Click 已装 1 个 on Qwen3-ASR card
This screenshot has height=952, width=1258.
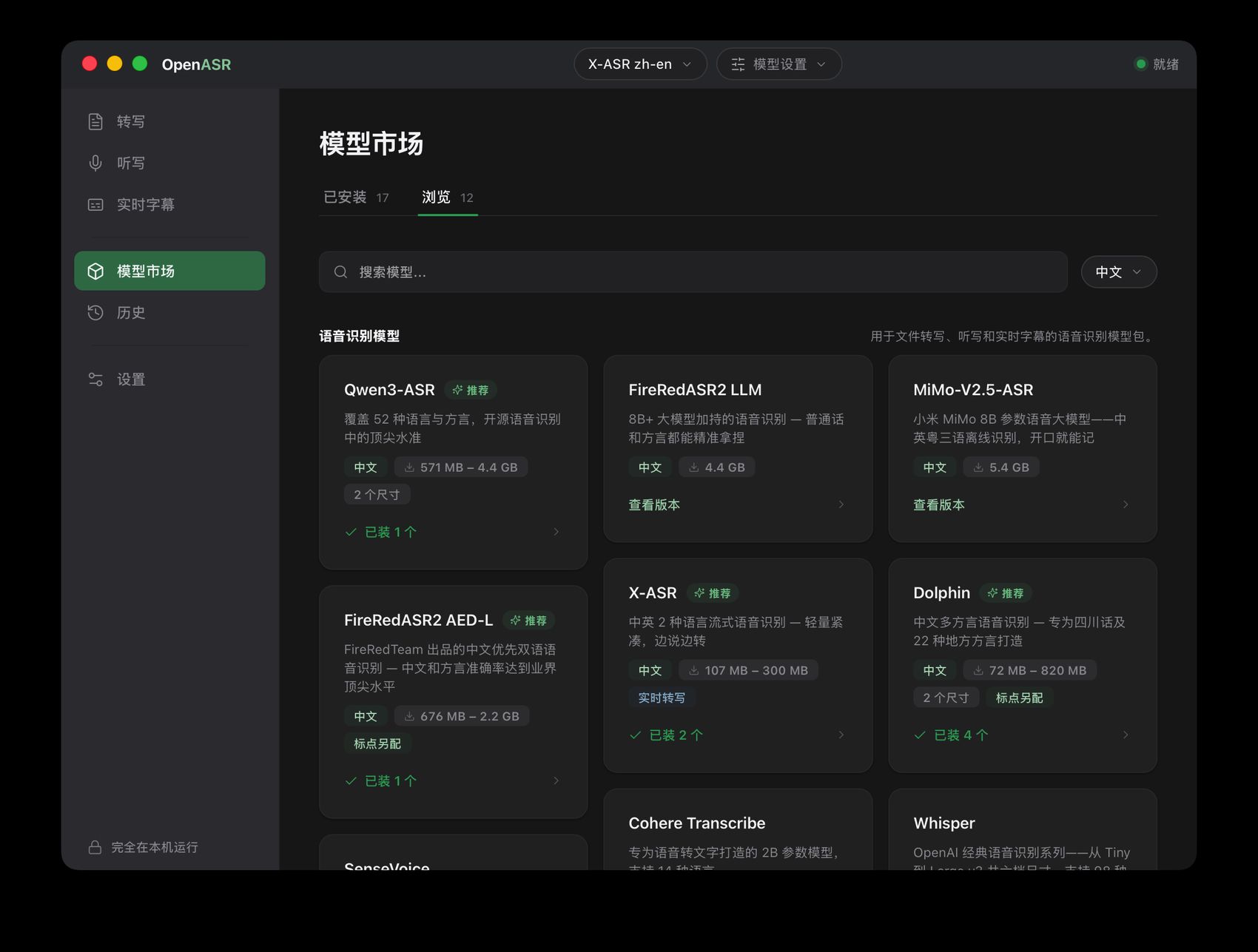(x=391, y=532)
